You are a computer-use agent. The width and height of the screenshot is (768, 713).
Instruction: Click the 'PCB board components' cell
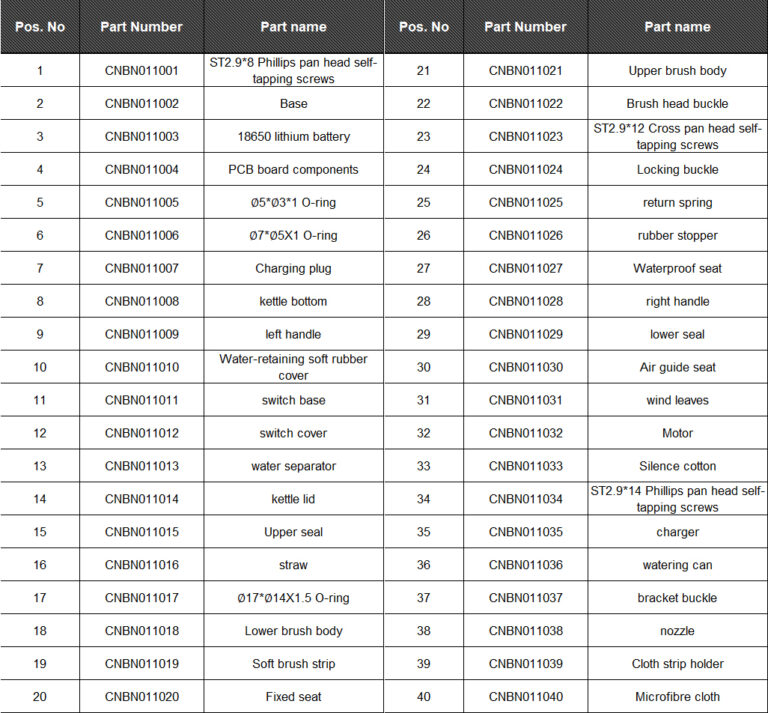pos(293,169)
